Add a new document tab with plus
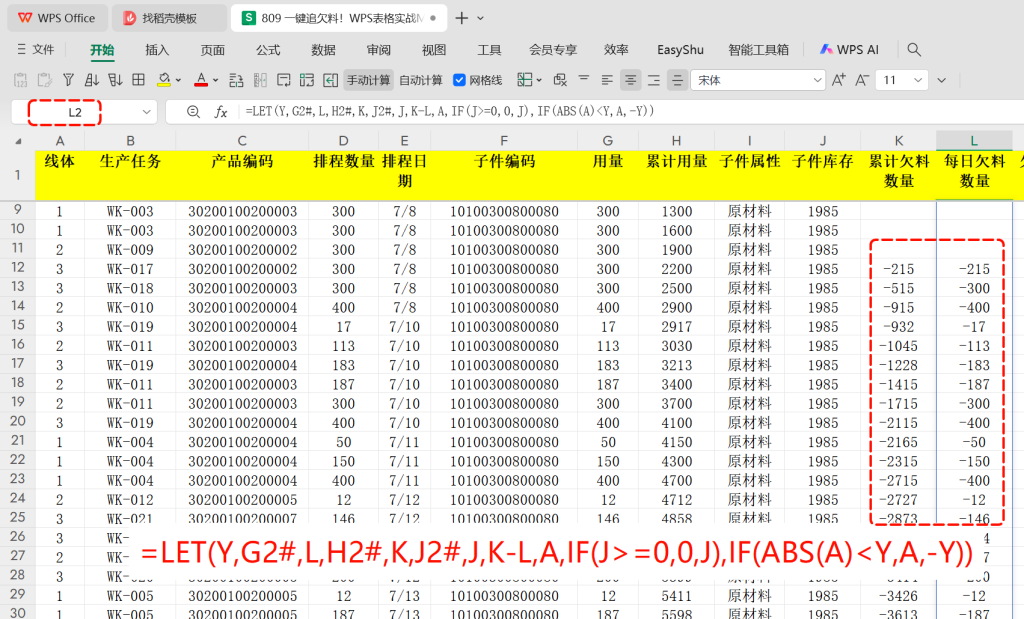Image resolution: width=1024 pixels, height=619 pixels. (462, 18)
